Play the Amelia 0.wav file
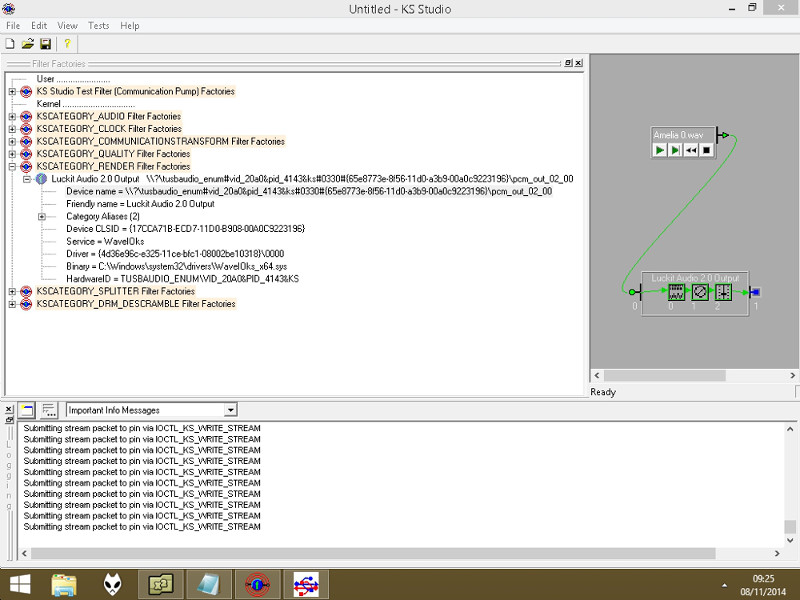 tap(660, 150)
